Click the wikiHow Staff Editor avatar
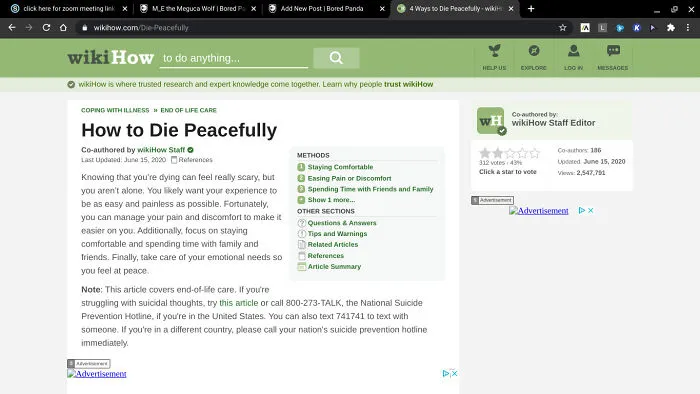 (491, 120)
